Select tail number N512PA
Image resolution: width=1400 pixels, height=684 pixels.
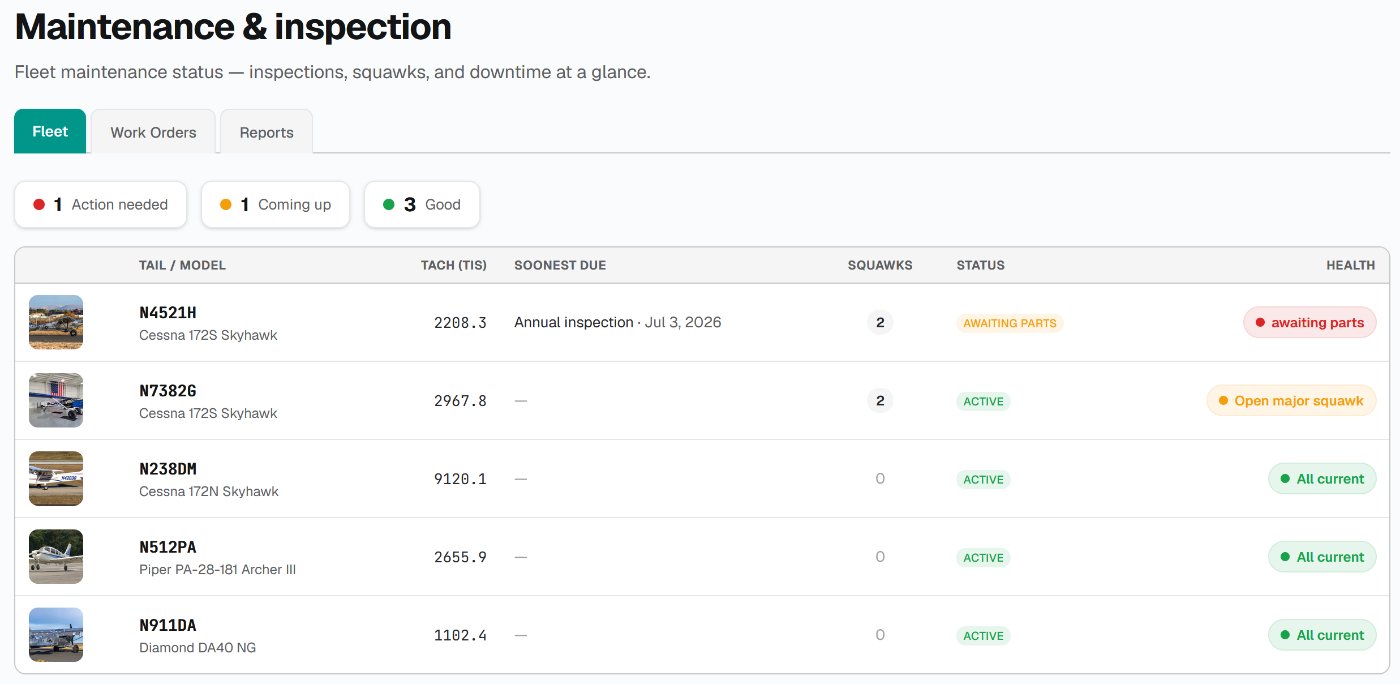168,547
